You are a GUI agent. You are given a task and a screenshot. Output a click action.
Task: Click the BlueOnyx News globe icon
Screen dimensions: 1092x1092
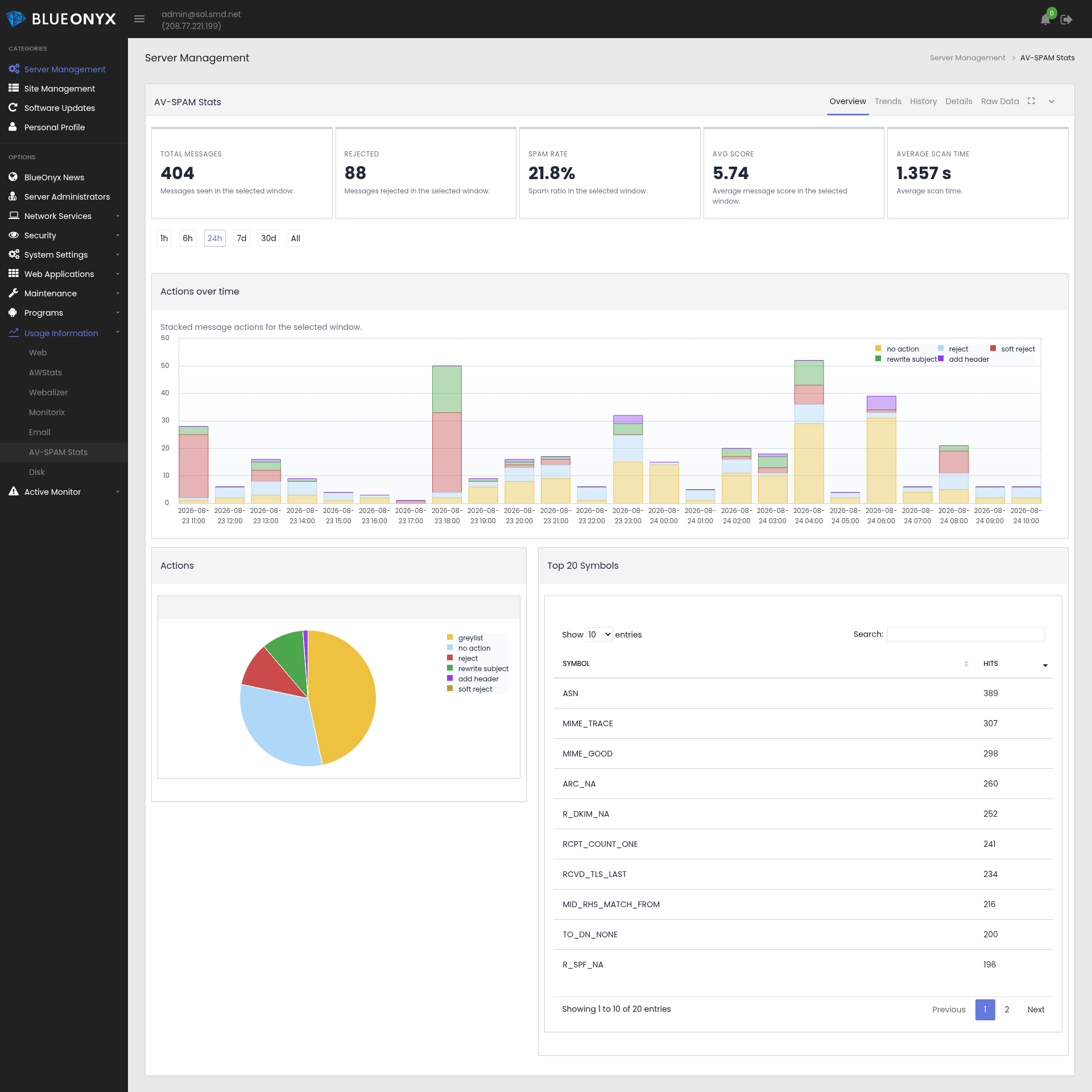click(x=13, y=177)
